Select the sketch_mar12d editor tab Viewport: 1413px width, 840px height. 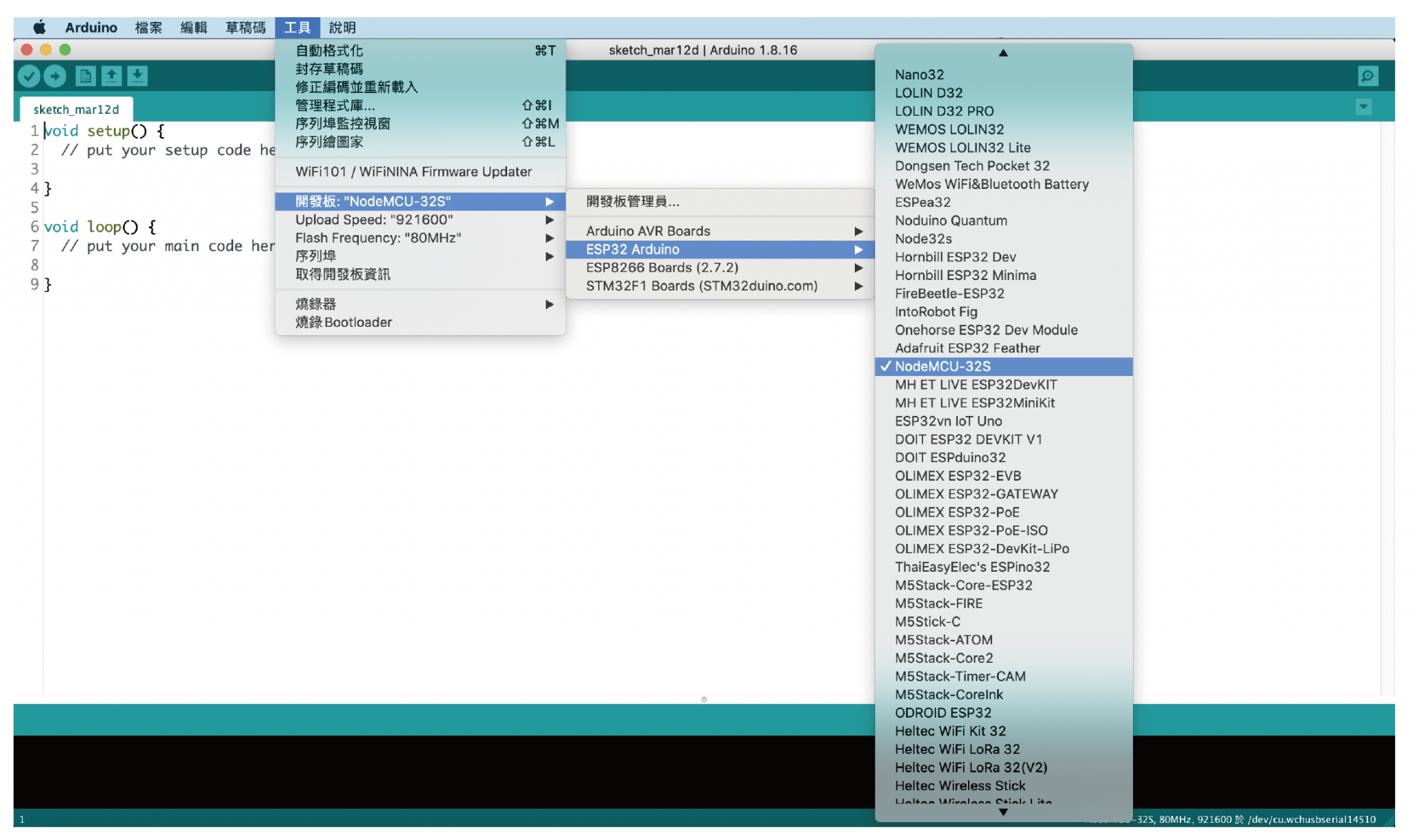coord(76,110)
